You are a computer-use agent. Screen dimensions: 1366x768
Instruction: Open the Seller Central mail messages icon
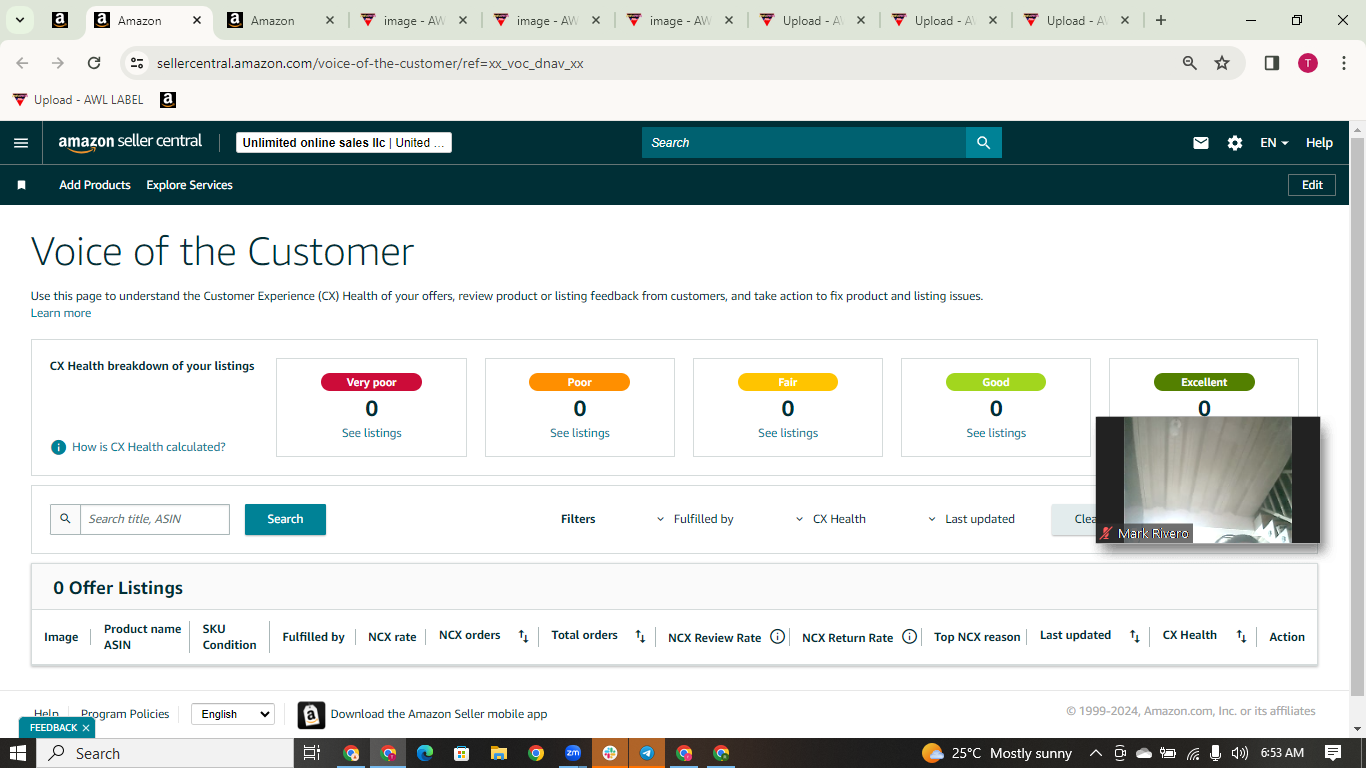point(1201,143)
